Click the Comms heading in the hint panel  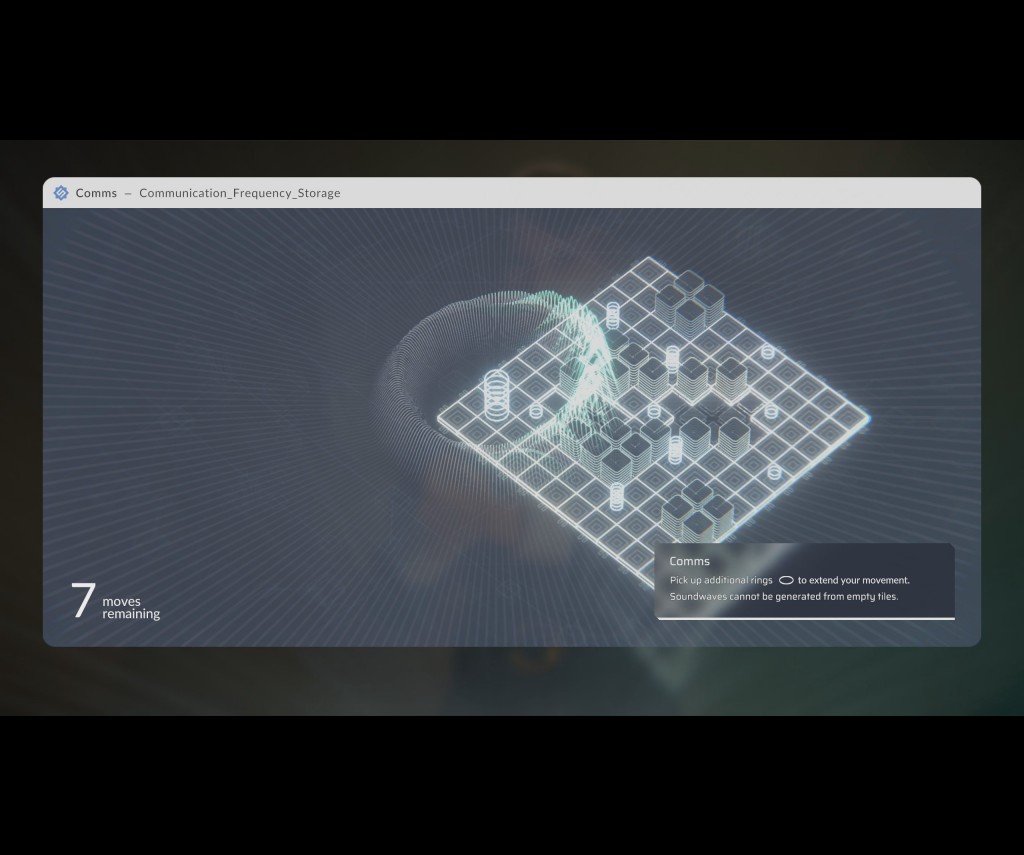coord(689,561)
